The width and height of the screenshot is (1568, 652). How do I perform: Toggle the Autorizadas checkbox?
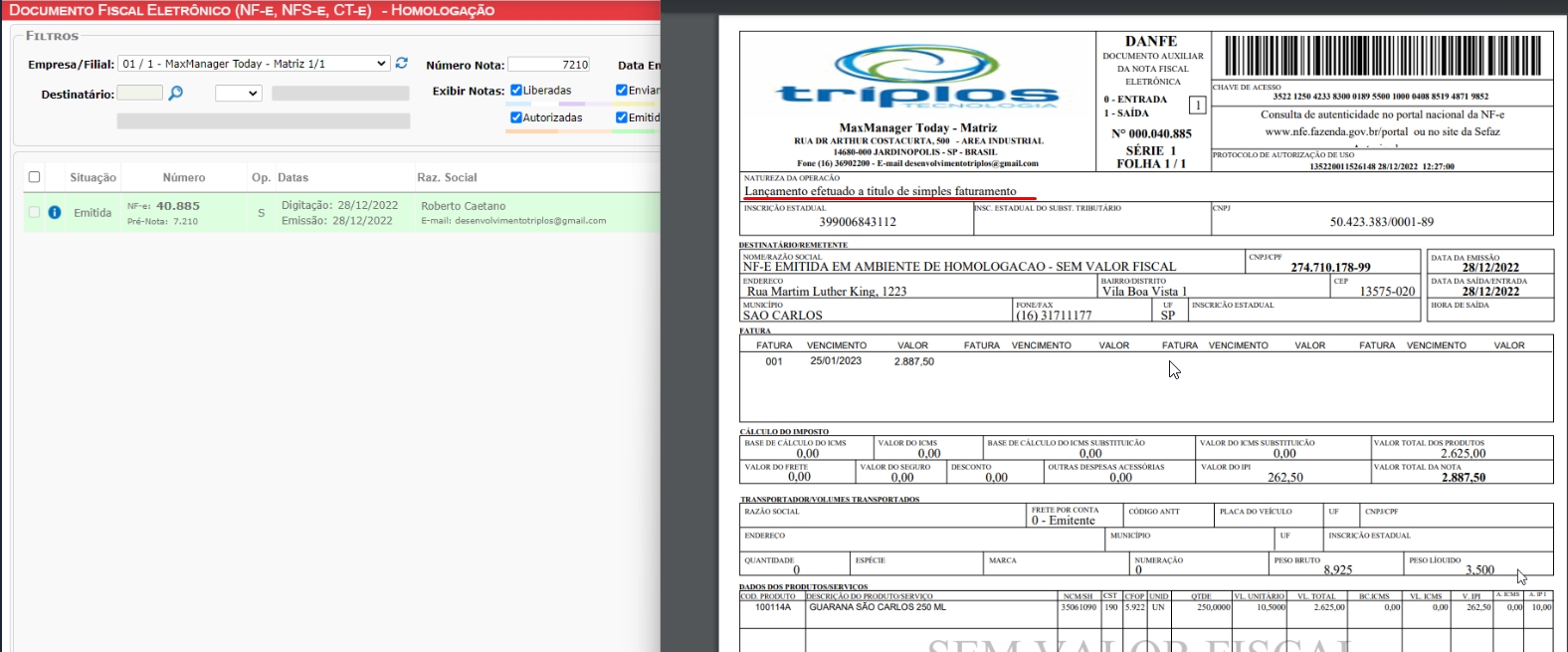click(x=516, y=117)
